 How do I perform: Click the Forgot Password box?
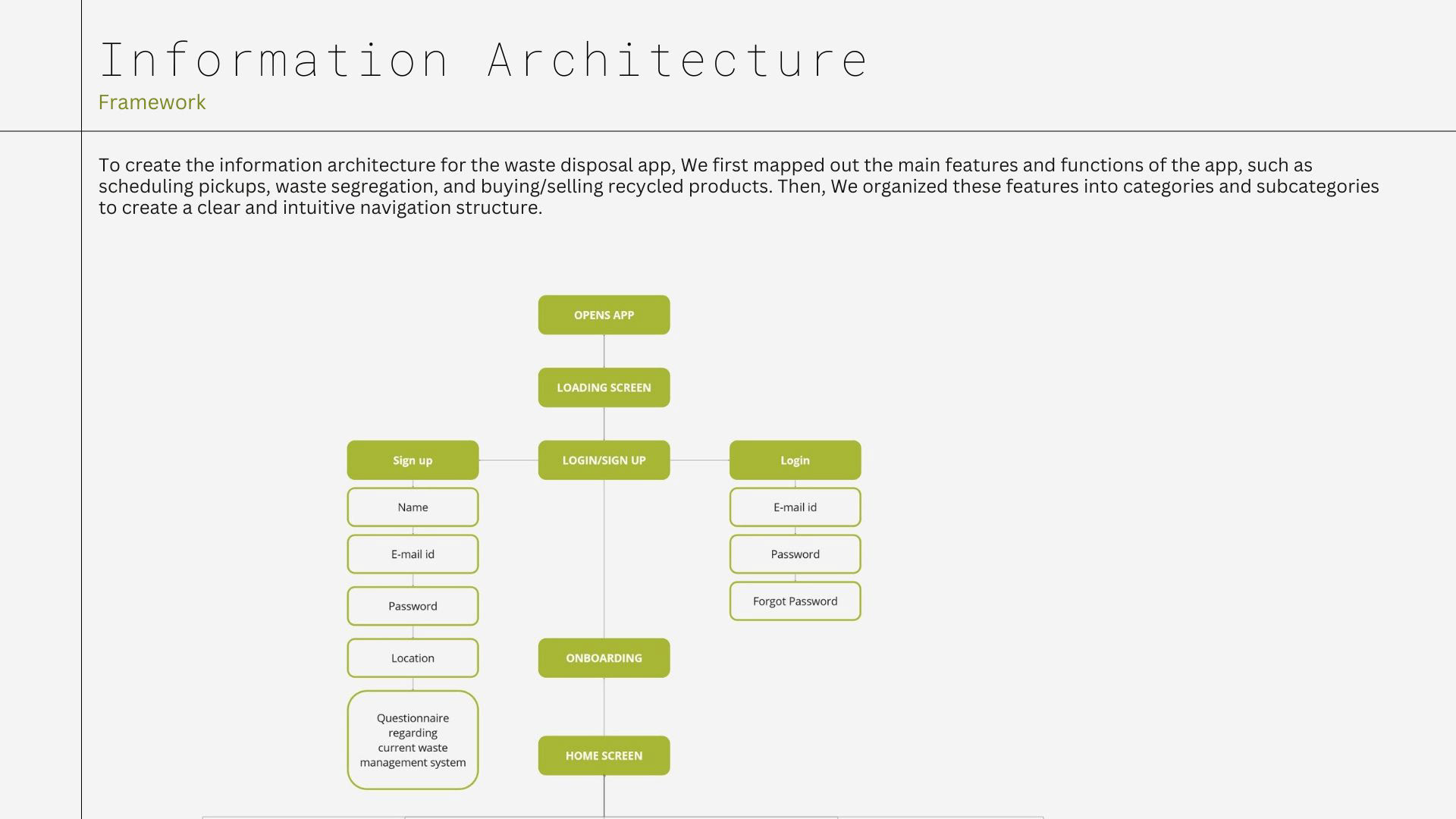pos(795,601)
